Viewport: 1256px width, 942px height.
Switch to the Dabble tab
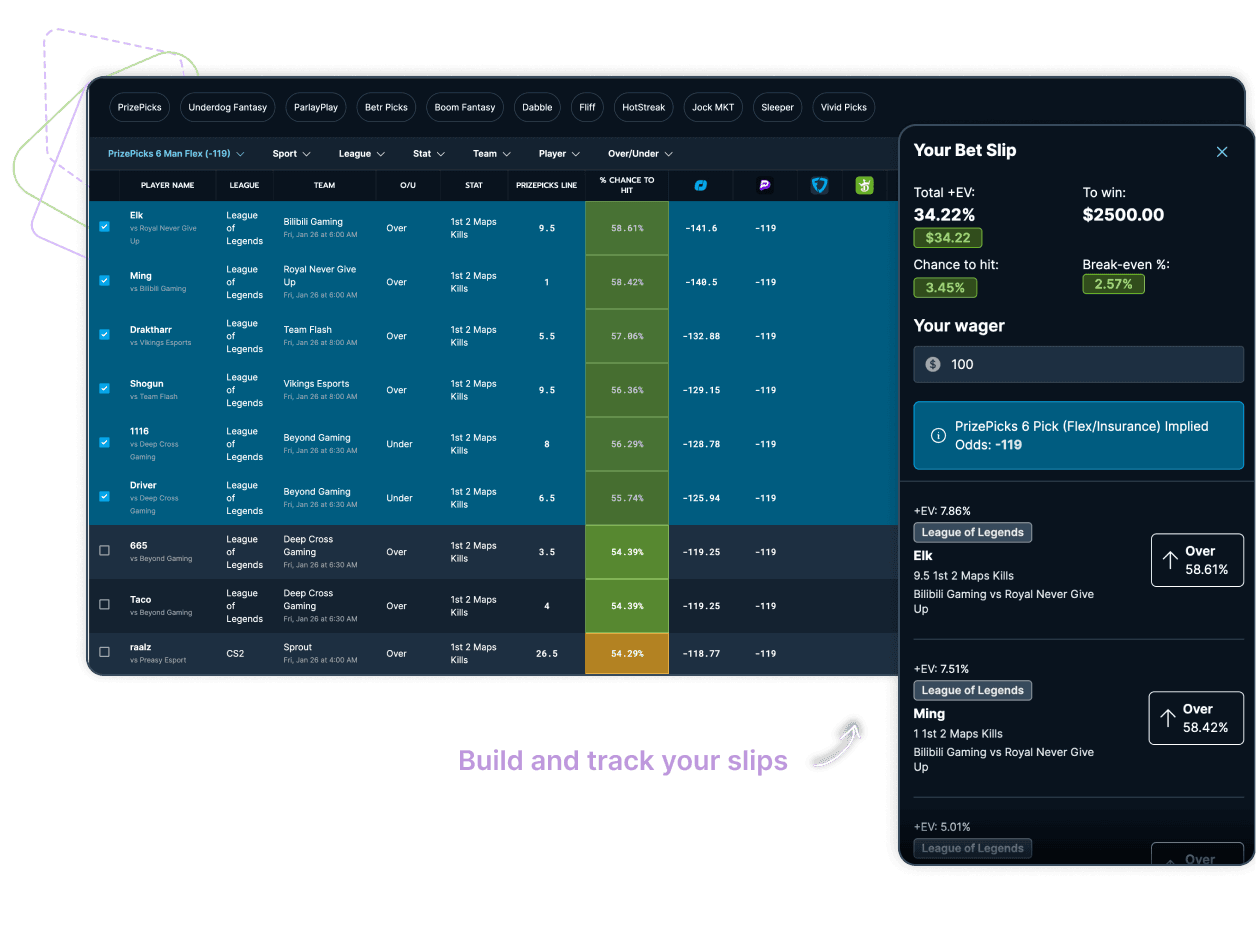click(537, 108)
